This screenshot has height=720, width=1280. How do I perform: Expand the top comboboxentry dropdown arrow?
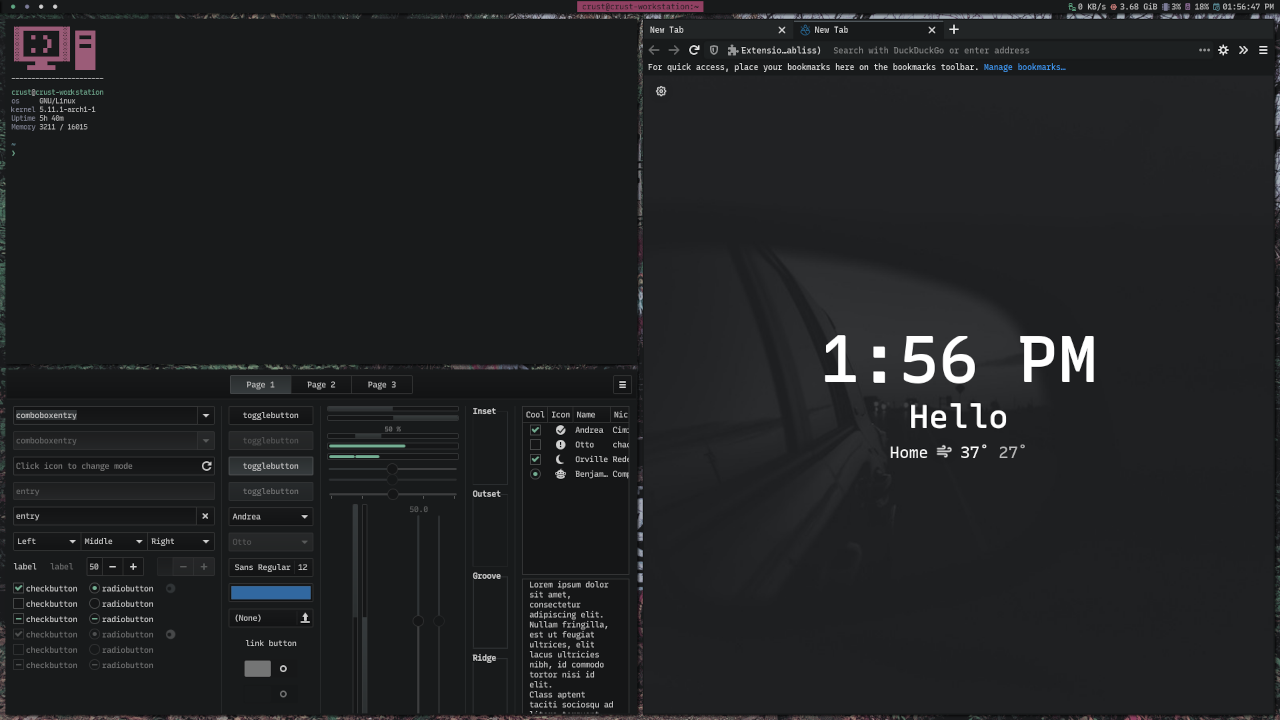point(205,415)
